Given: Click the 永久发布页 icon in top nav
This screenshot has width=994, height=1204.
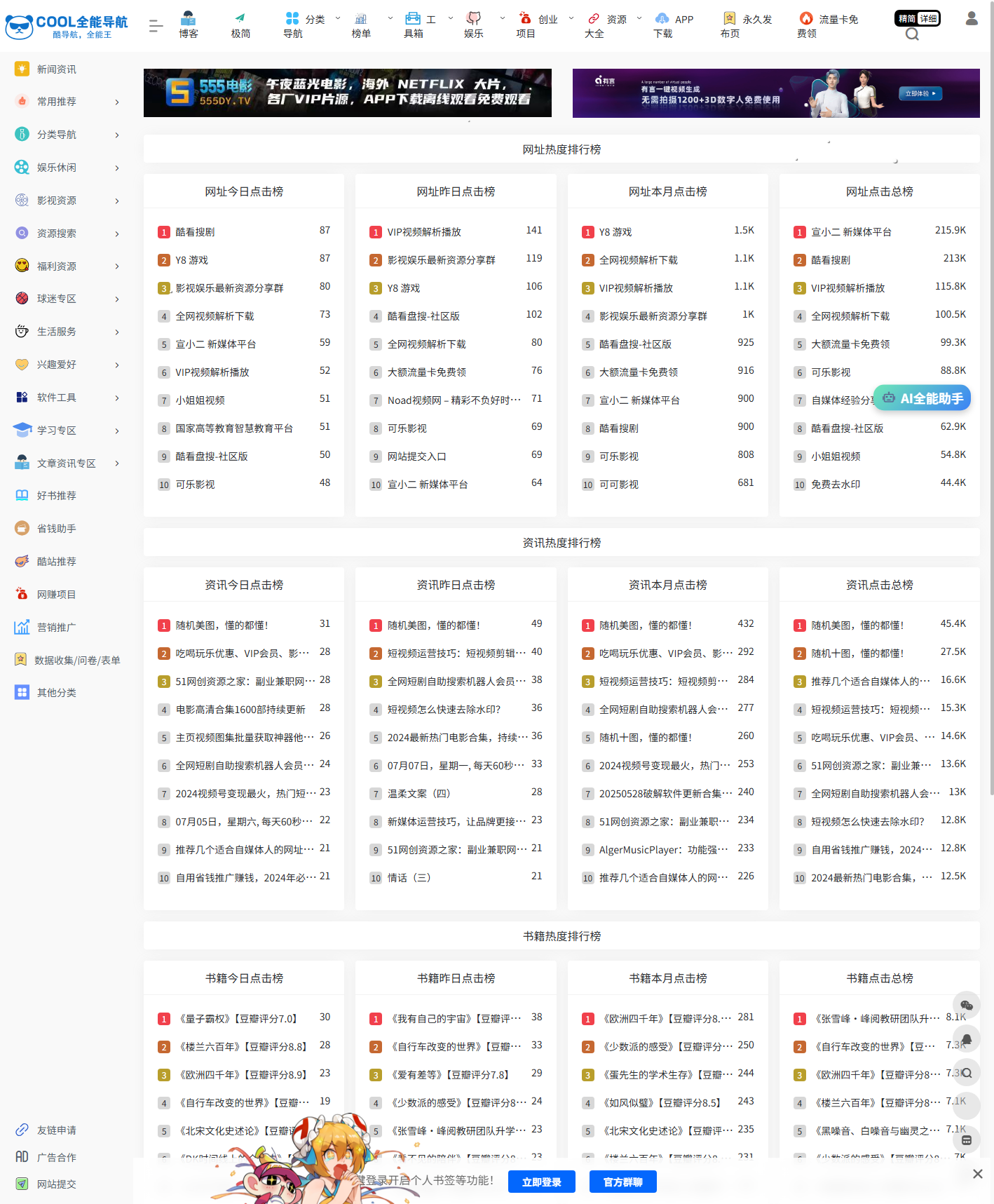Looking at the screenshot, I should tap(730, 18).
